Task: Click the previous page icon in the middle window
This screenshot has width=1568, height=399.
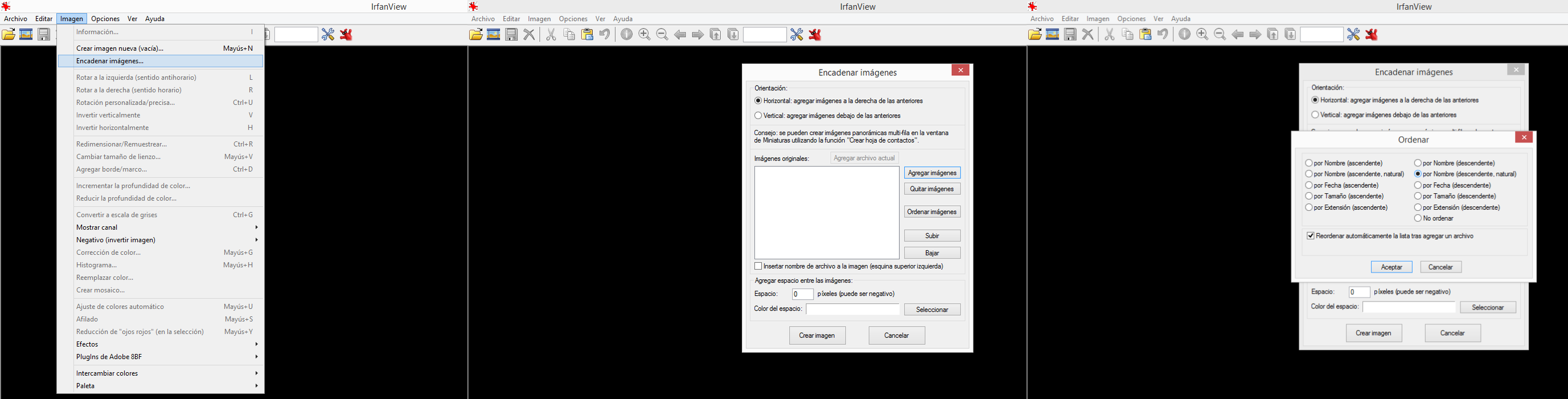Action: [x=716, y=35]
